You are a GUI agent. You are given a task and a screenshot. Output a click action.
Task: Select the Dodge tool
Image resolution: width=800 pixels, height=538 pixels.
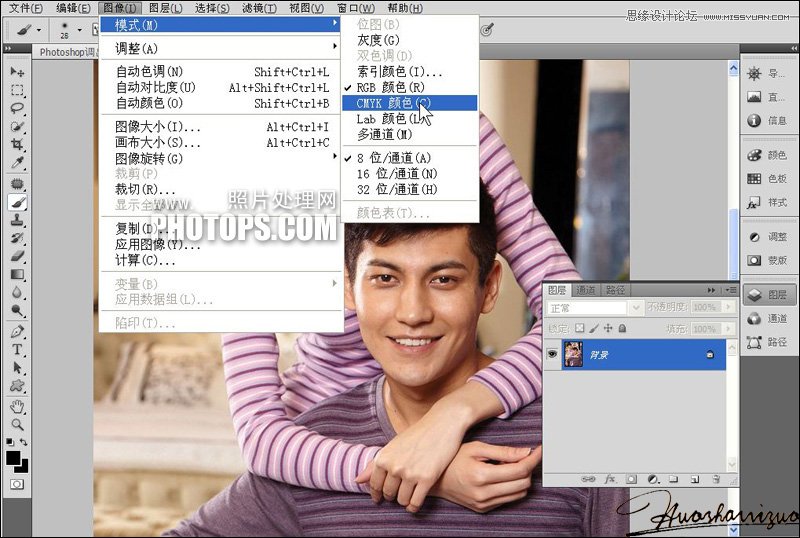17,310
